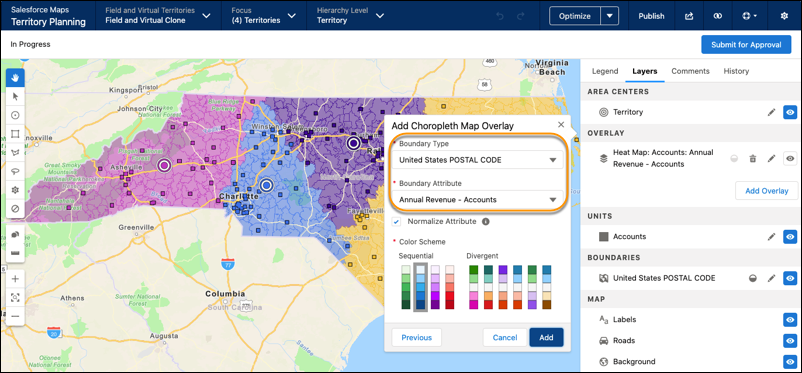802x373 pixels.
Task: Click Add in the overlay dialog
Action: tap(546, 338)
